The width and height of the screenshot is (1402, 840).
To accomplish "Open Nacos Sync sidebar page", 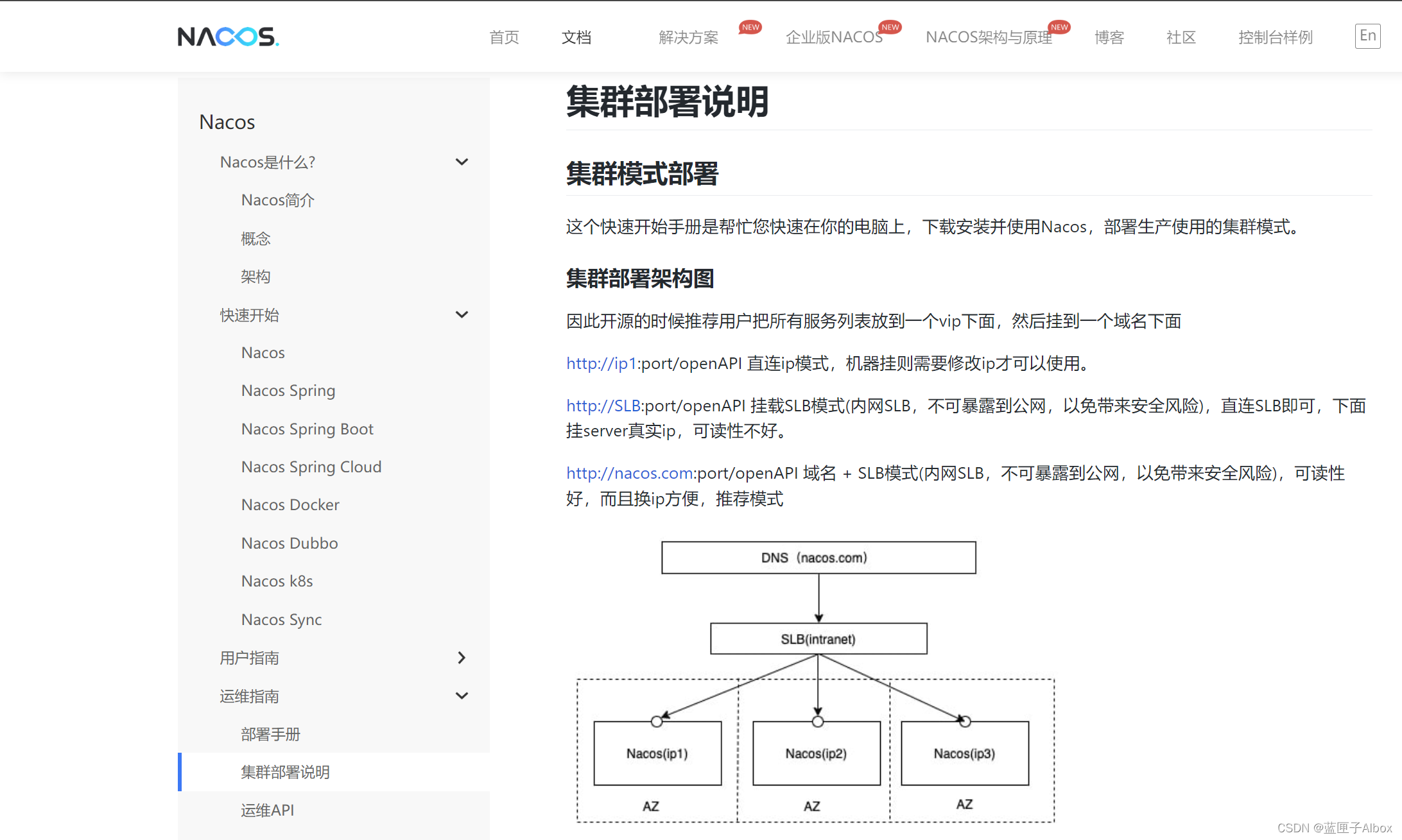I will point(282,619).
